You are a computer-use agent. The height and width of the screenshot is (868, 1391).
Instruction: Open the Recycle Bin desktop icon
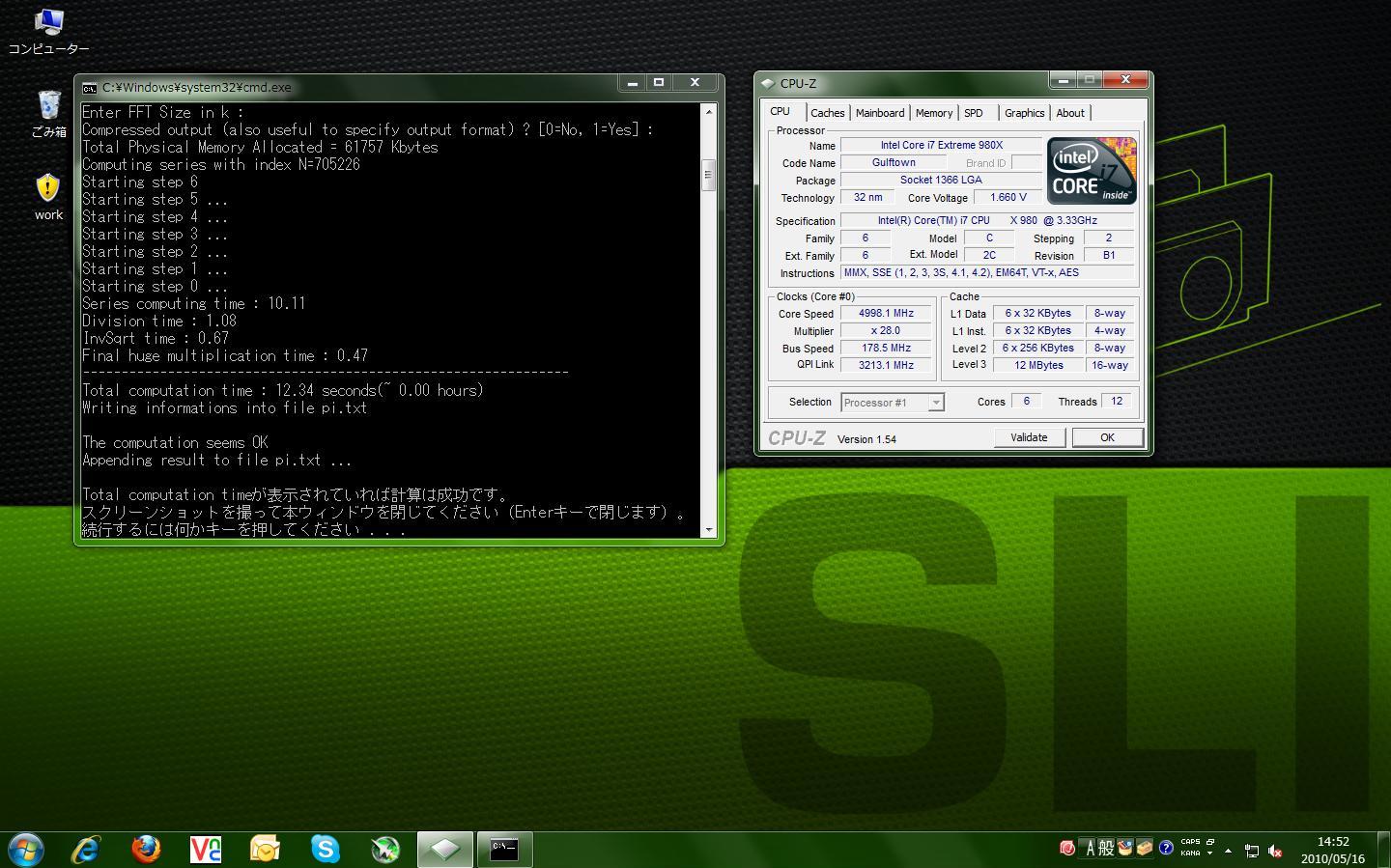(48, 114)
